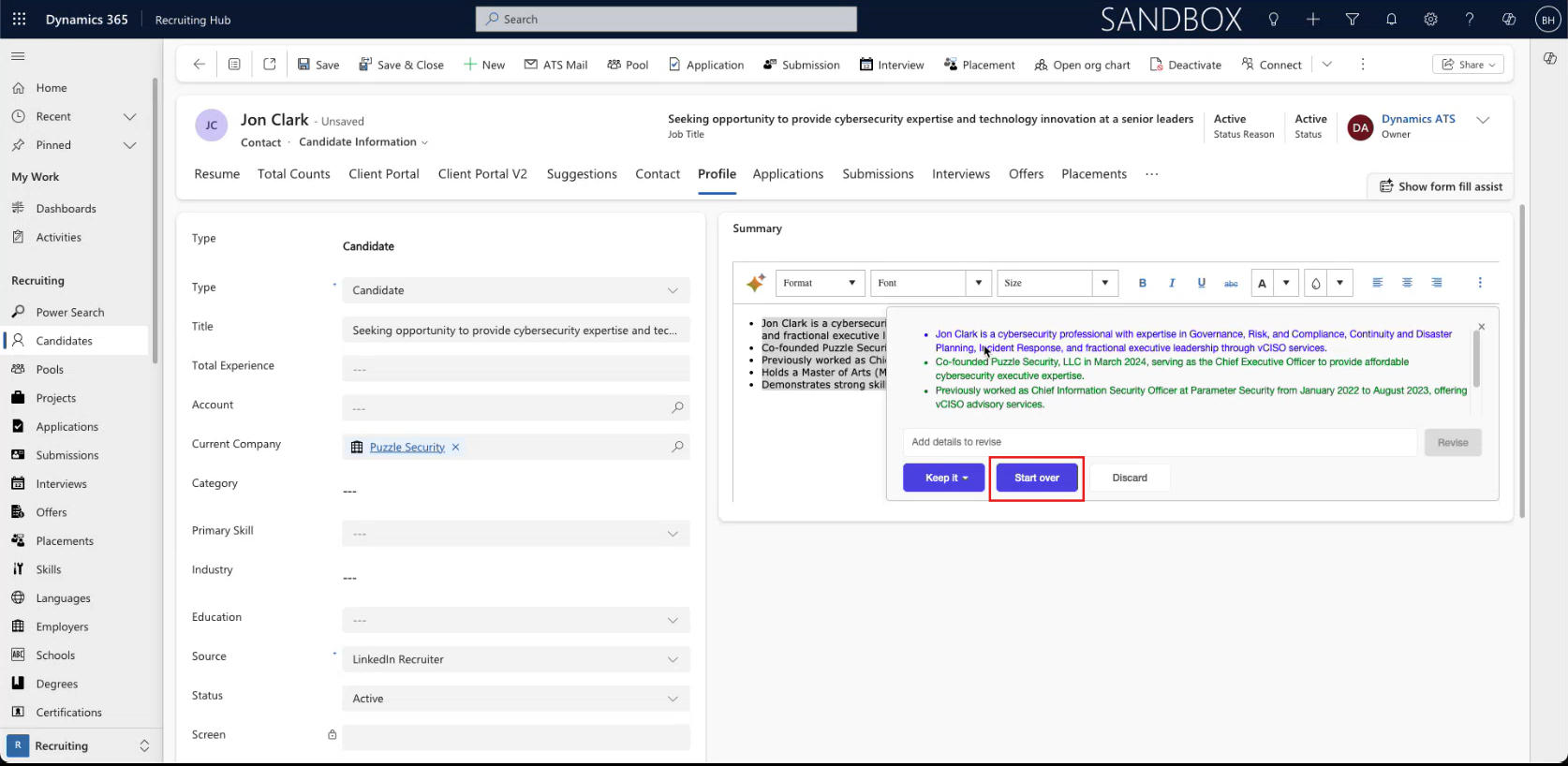This screenshot has width=1568, height=766.
Task: Open the Keep it dropdown button
Action: (943, 478)
